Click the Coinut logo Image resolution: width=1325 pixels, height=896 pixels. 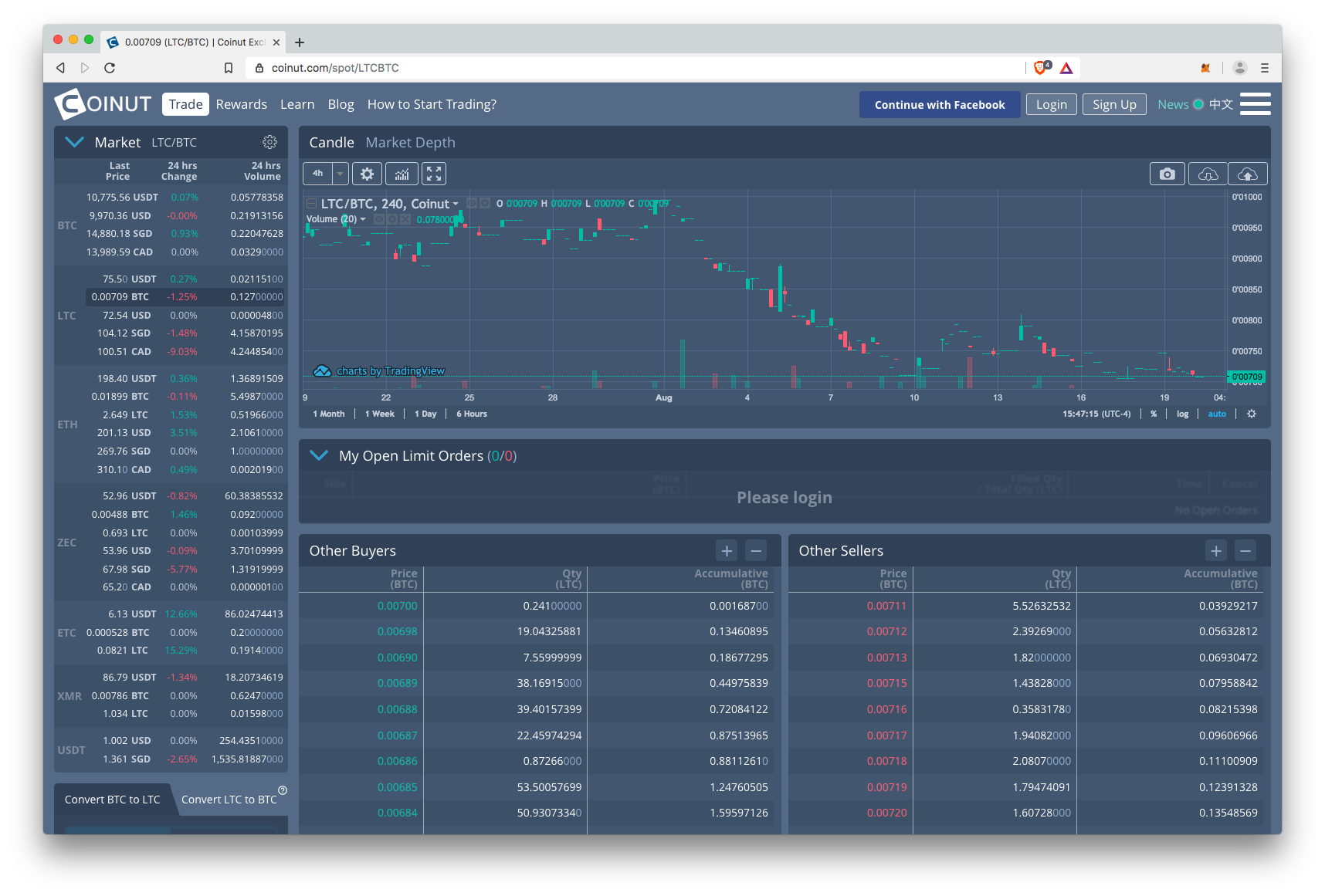tap(103, 103)
